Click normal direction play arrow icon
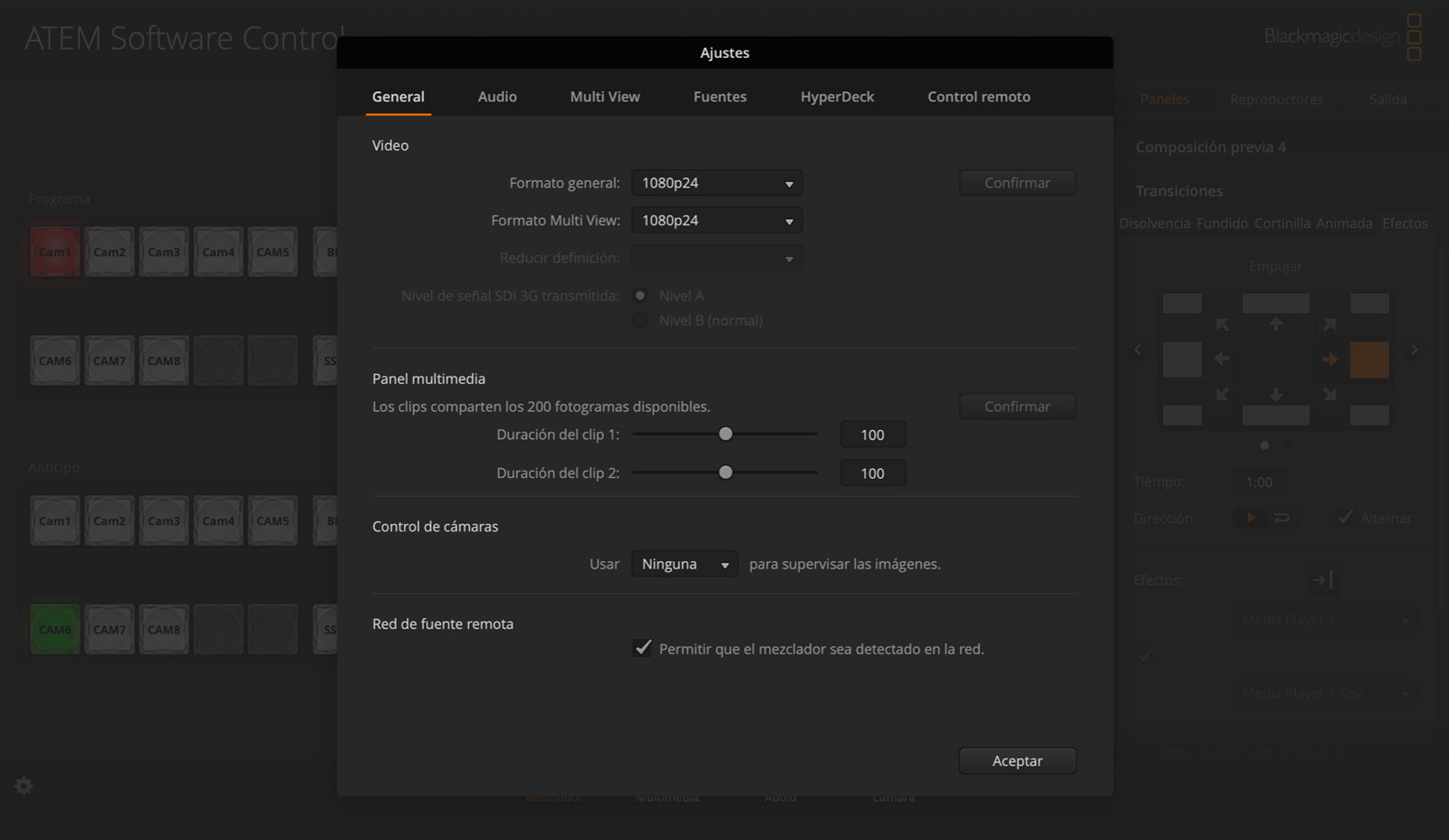Viewport: 1449px width, 840px height. click(1251, 518)
